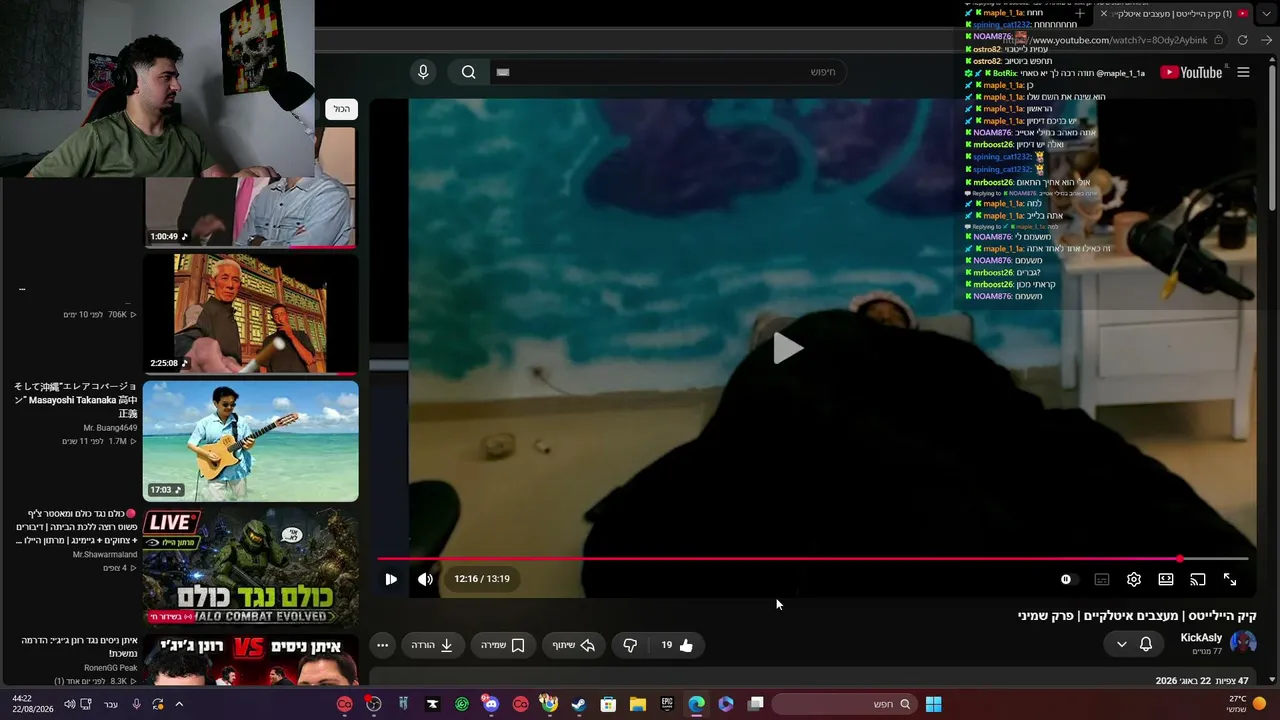Click the YouTube search magnifier button

468,72
